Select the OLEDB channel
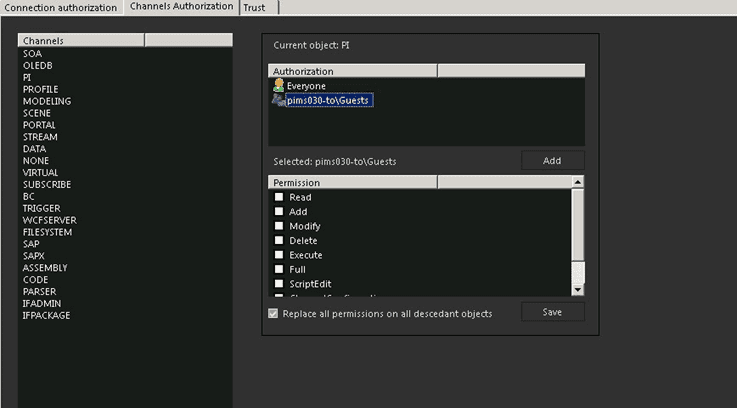 click(x=38, y=65)
